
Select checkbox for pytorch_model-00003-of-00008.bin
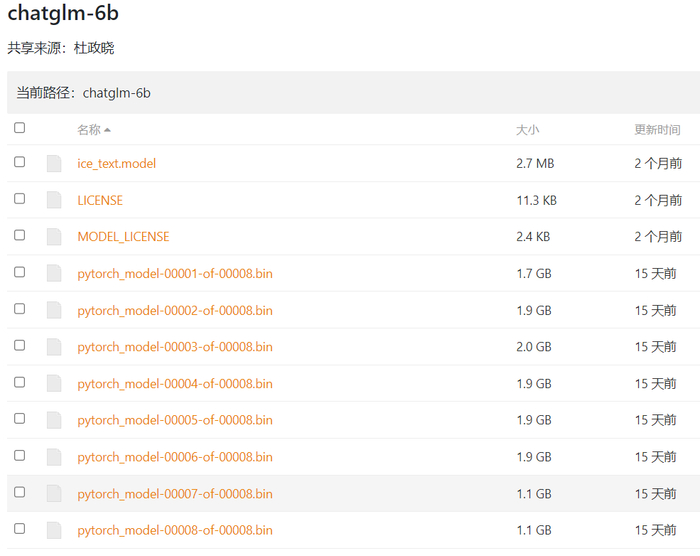click(20, 345)
